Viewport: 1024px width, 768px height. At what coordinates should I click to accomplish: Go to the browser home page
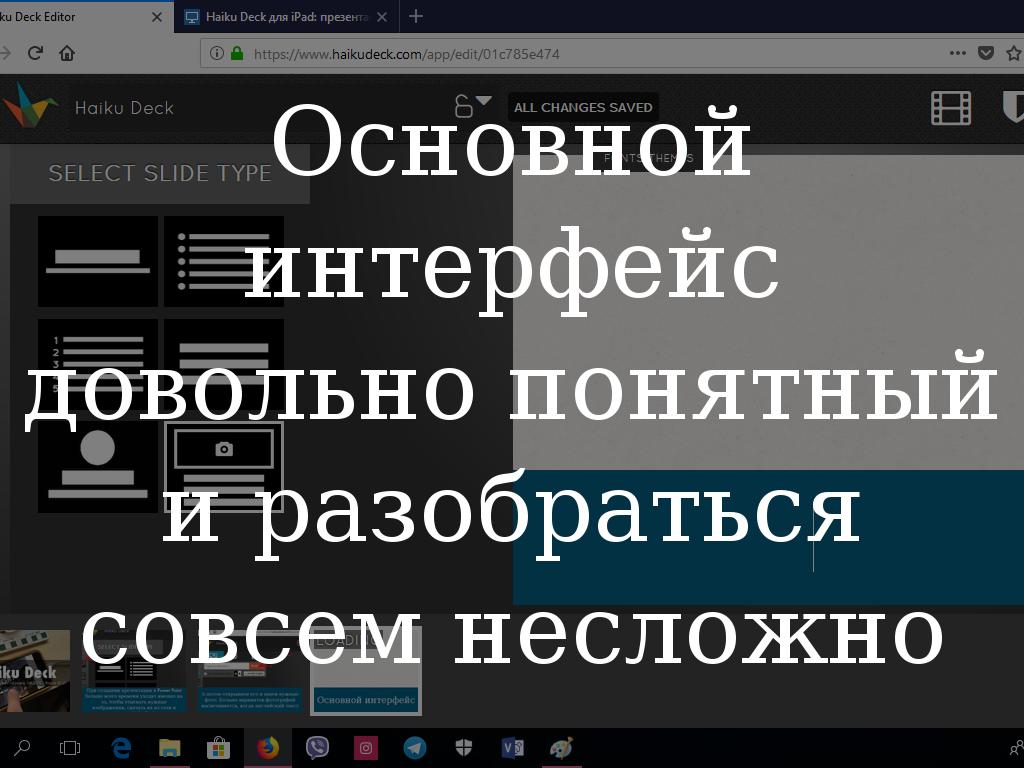click(x=67, y=53)
